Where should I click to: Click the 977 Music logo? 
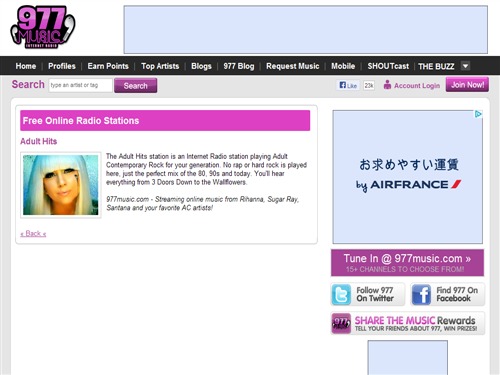[43, 27]
